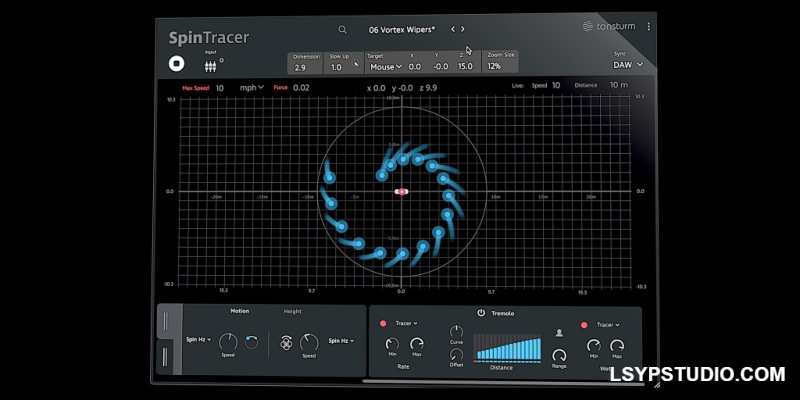Open the three-dot options menu

tap(648, 26)
